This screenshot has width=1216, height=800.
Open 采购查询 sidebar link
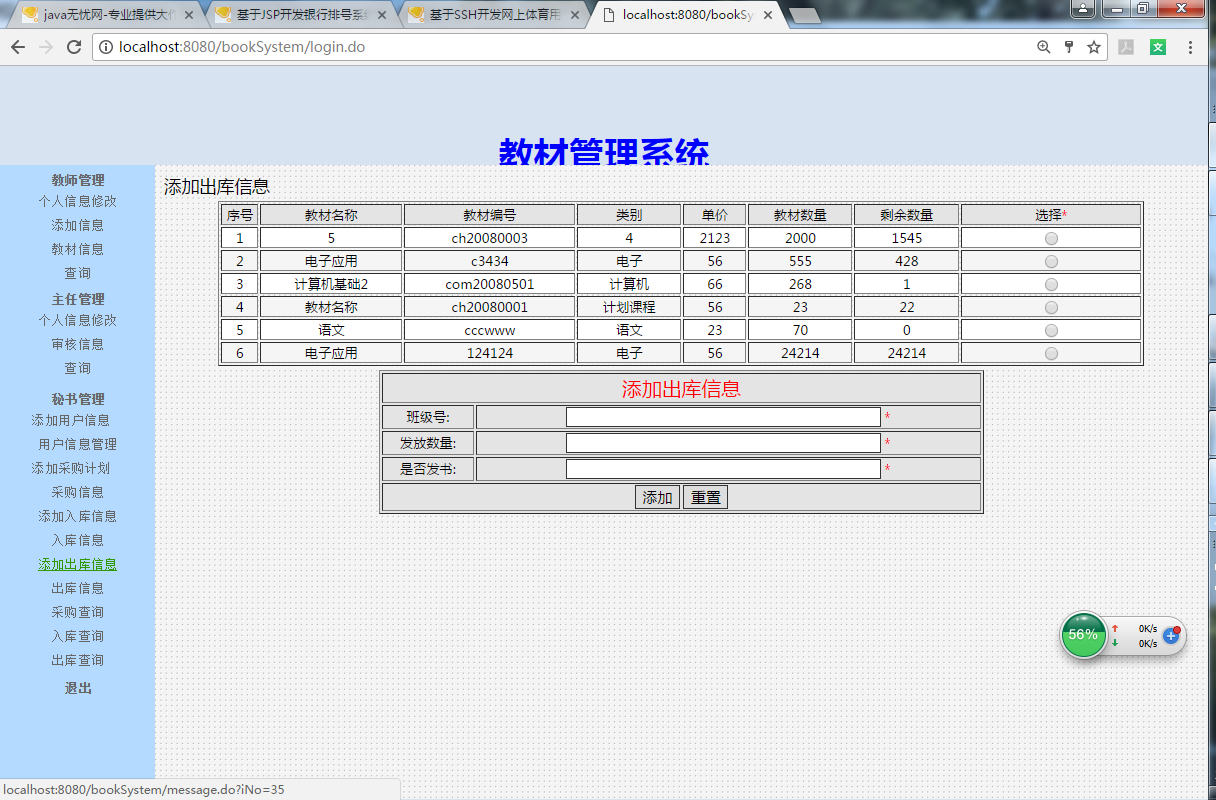click(x=77, y=612)
